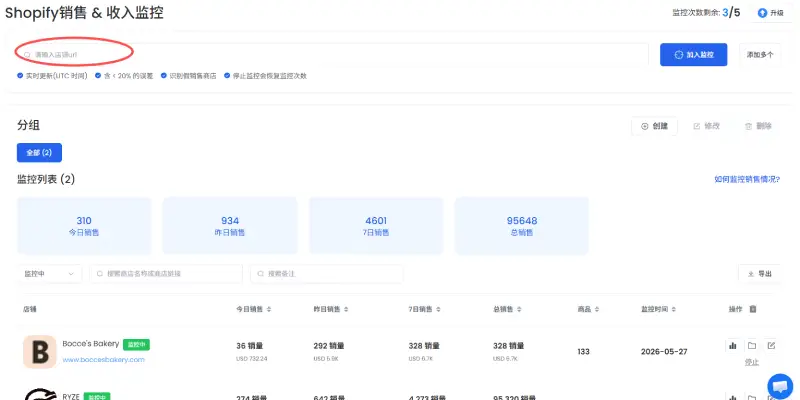The image size is (800, 400).
Task: Open the chat support bubble icon
Action: coord(780,386)
